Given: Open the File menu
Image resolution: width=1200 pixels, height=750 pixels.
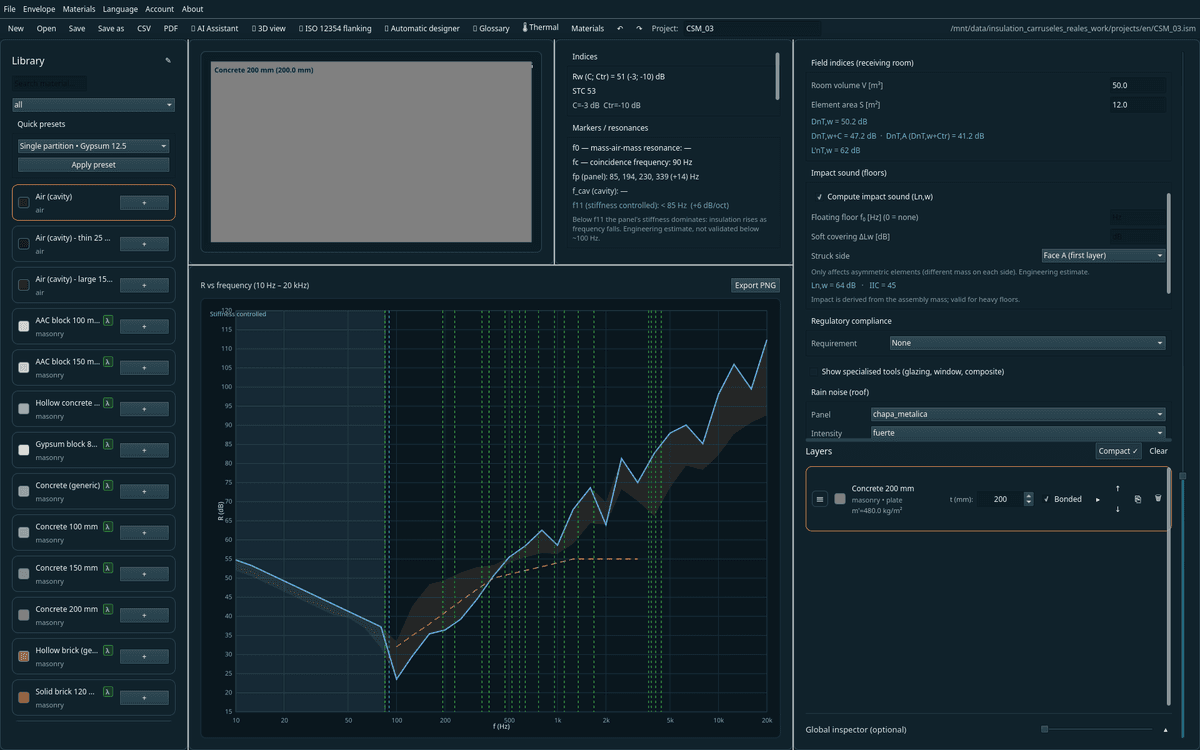Looking at the screenshot, I should point(10,9).
